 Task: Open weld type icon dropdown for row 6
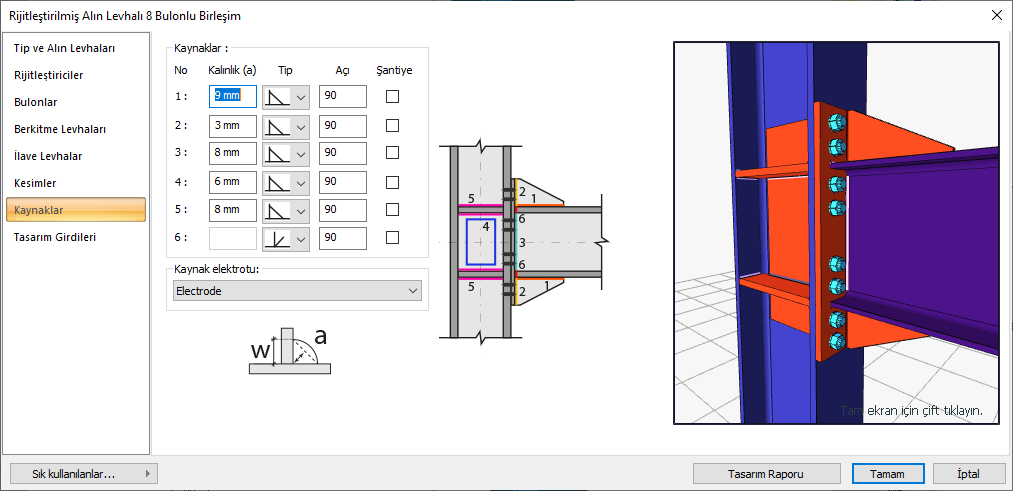[x=286, y=238]
